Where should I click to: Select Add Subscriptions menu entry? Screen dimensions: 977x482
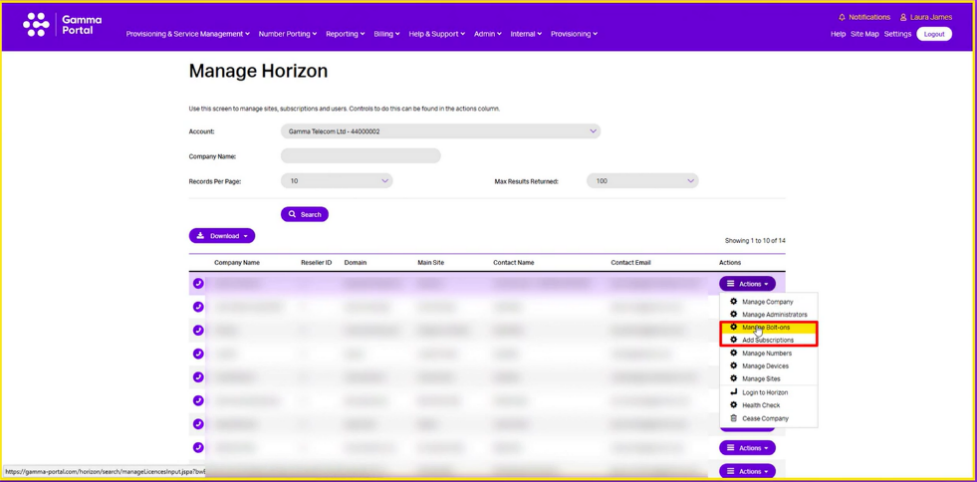click(768, 340)
